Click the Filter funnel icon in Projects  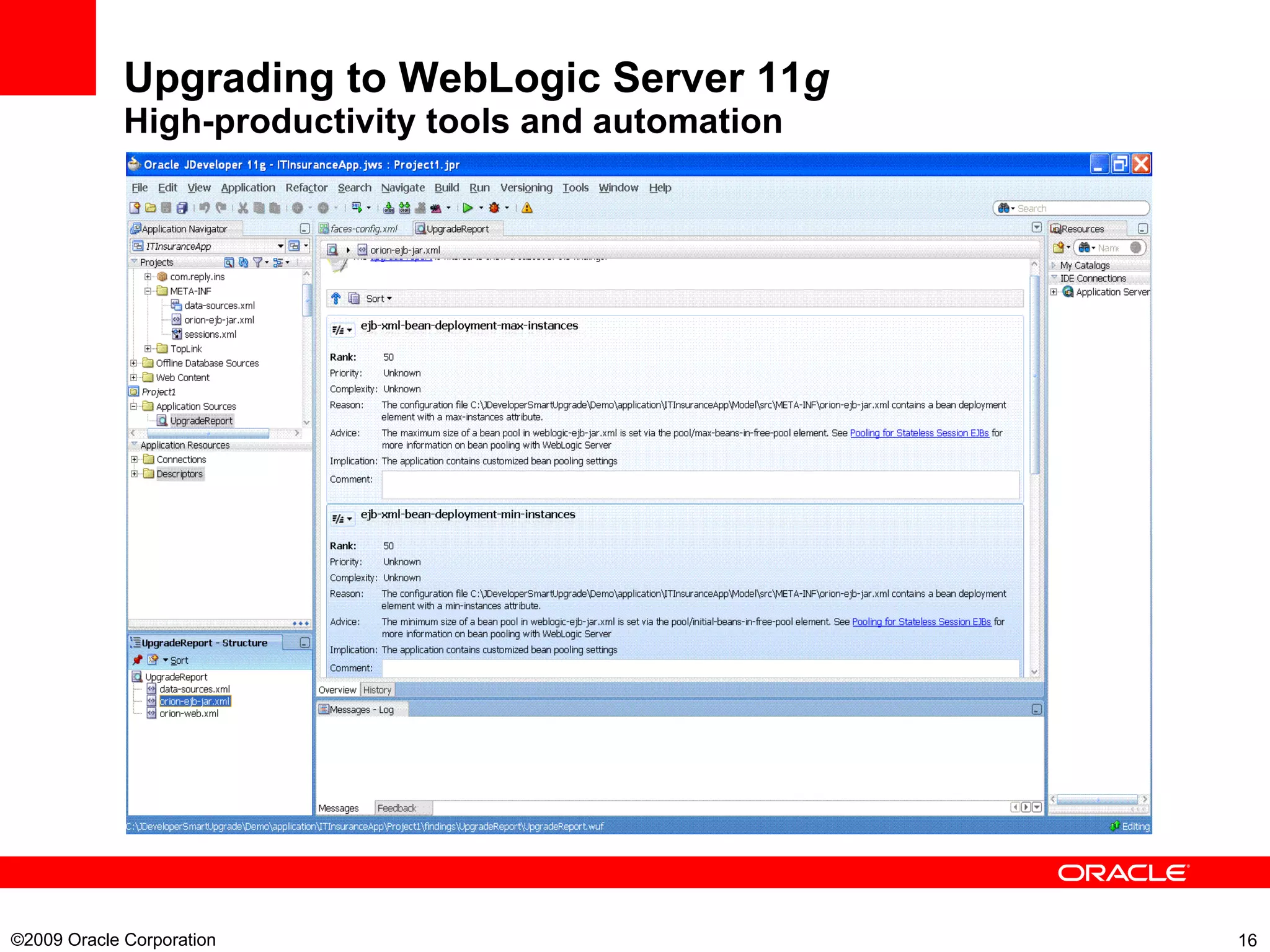click(257, 263)
